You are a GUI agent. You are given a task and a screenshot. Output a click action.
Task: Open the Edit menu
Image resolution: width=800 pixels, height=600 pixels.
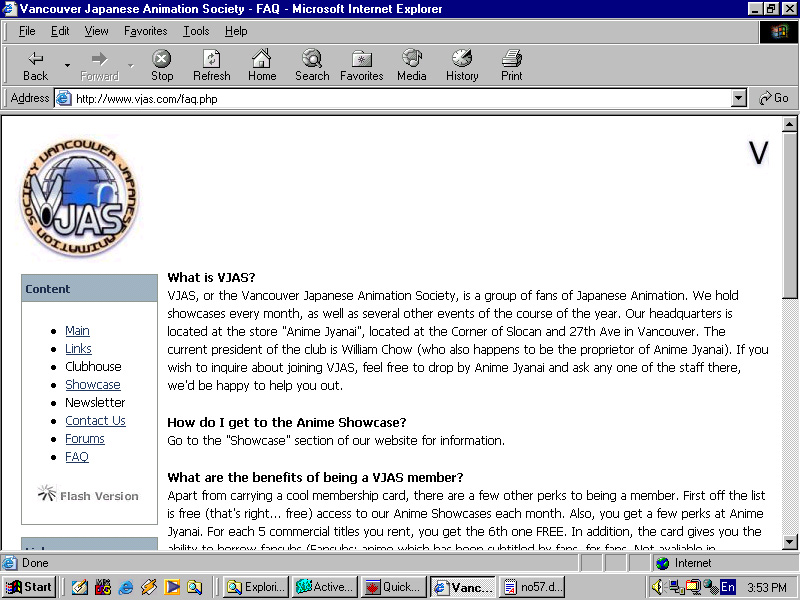tap(60, 31)
